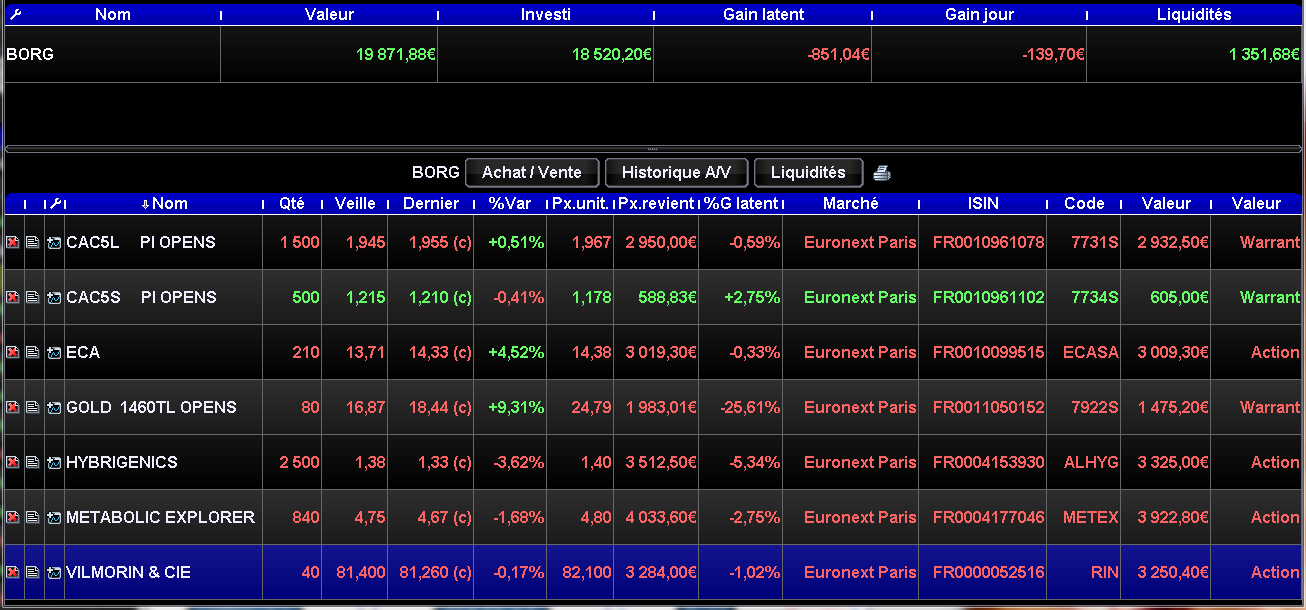Delete the ECA position
Screen dimensions: 1306x610
[x=13, y=352]
